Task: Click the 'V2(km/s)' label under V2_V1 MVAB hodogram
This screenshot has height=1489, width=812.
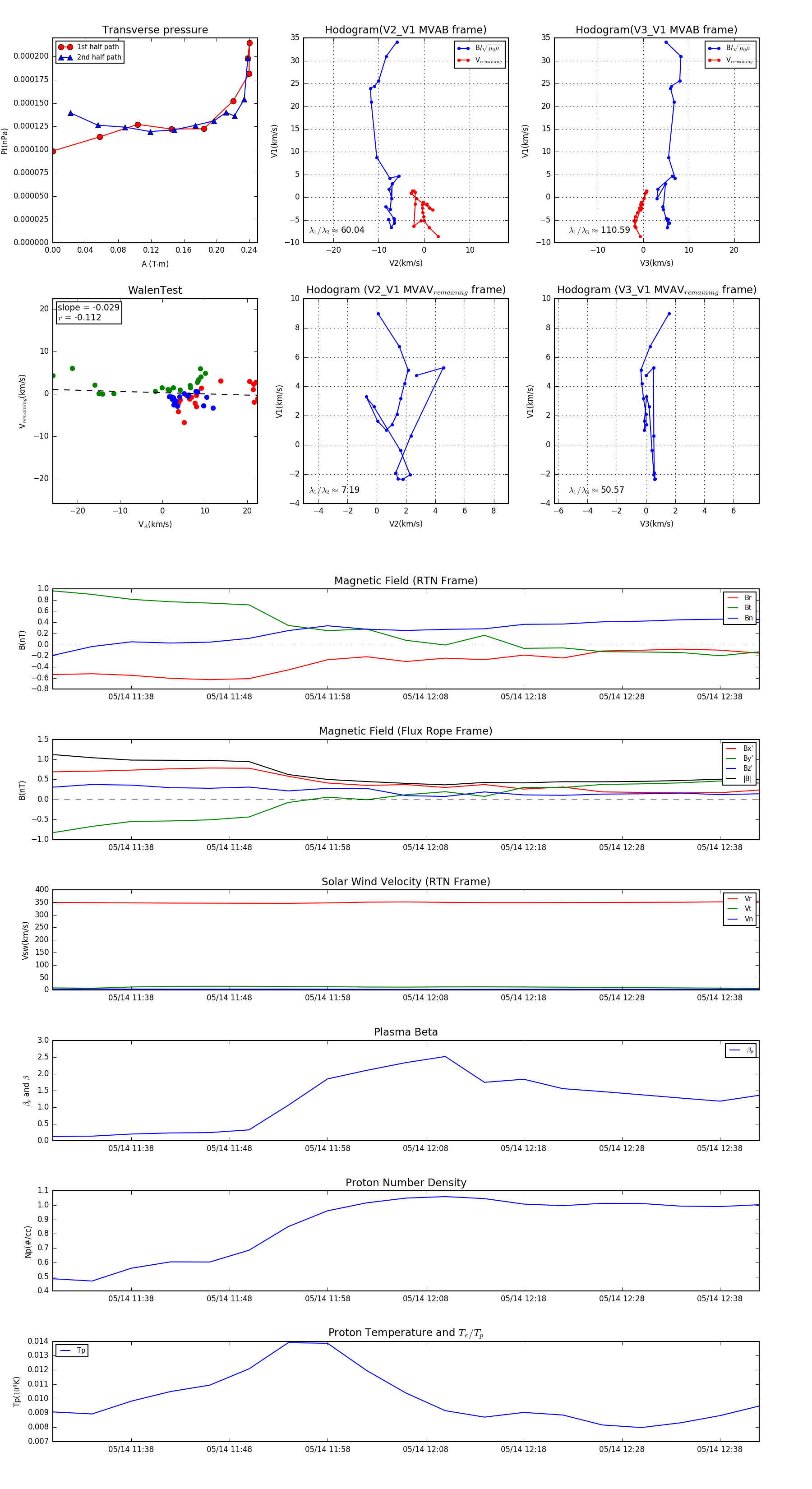Action: [x=406, y=264]
